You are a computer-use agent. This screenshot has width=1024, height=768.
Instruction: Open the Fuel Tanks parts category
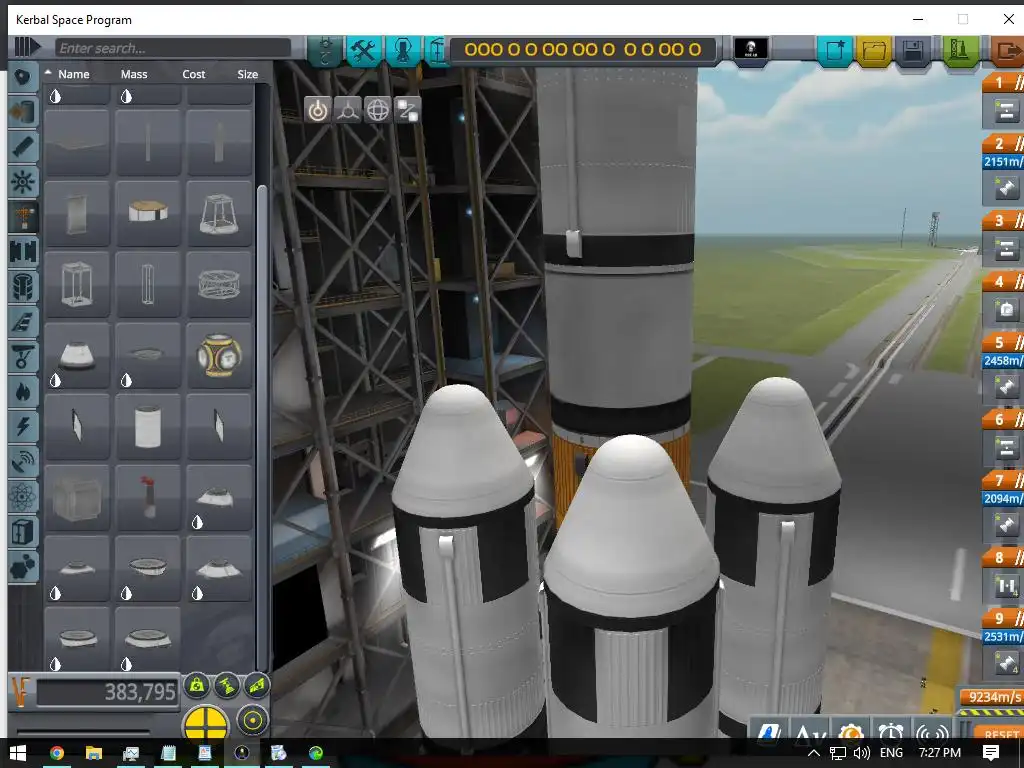click(x=24, y=112)
